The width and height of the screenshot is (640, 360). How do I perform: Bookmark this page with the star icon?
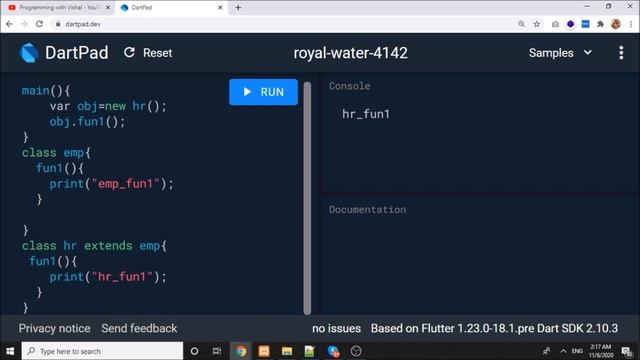tap(536, 24)
